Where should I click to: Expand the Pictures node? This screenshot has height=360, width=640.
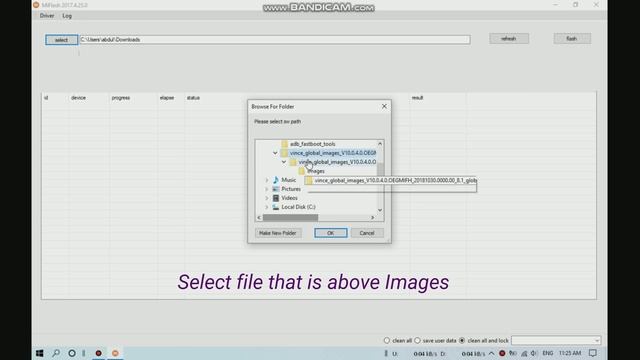click(x=267, y=189)
